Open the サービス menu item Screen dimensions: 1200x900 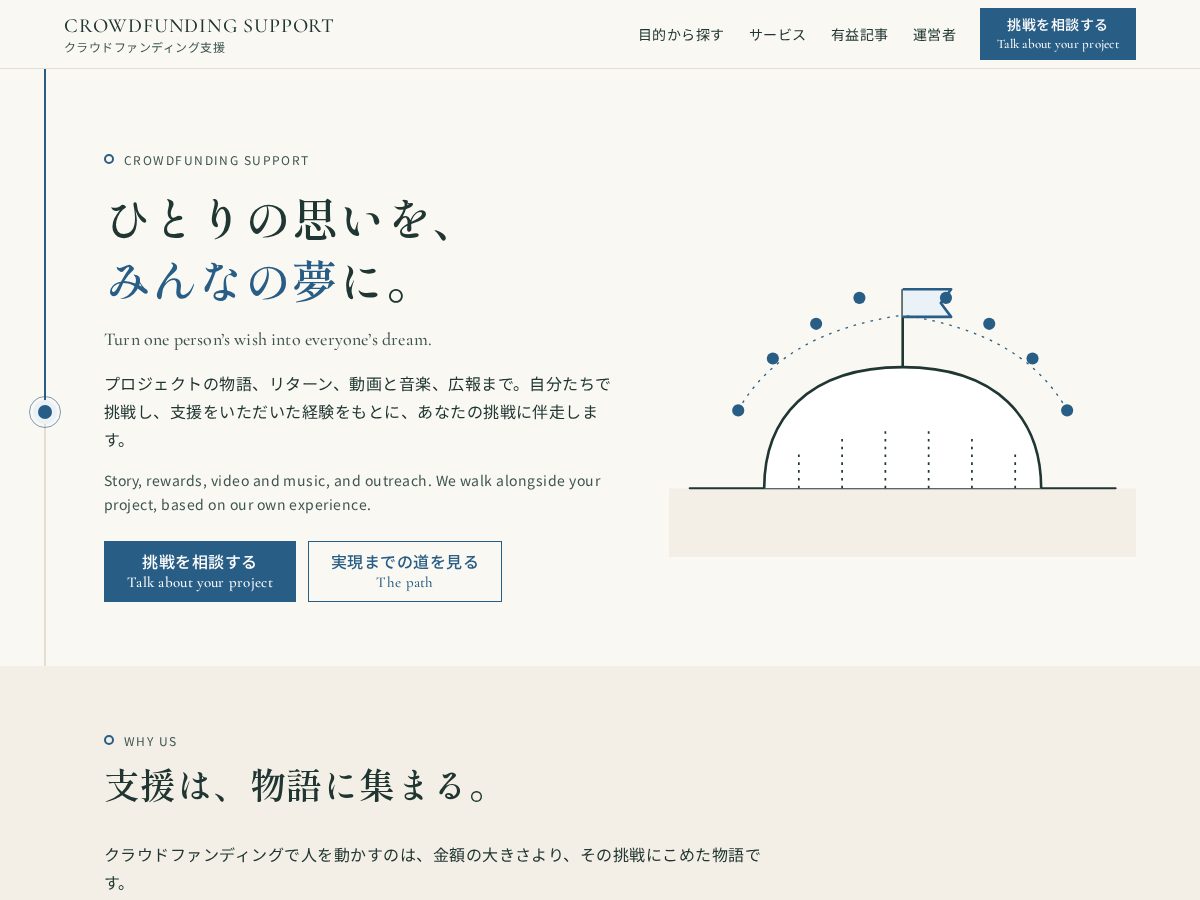pos(777,35)
